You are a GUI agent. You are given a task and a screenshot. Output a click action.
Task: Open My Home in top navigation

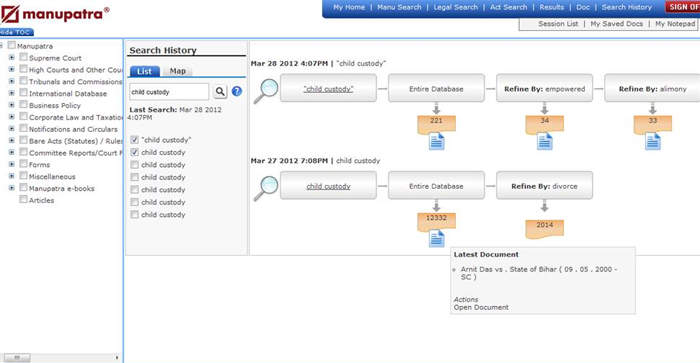point(349,7)
